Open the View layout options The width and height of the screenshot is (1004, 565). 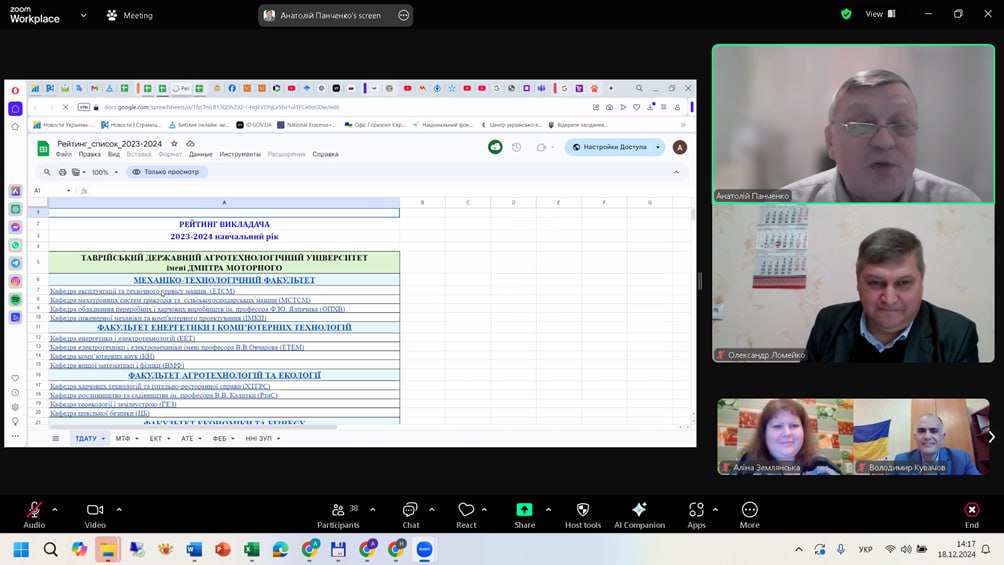click(x=879, y=14)
